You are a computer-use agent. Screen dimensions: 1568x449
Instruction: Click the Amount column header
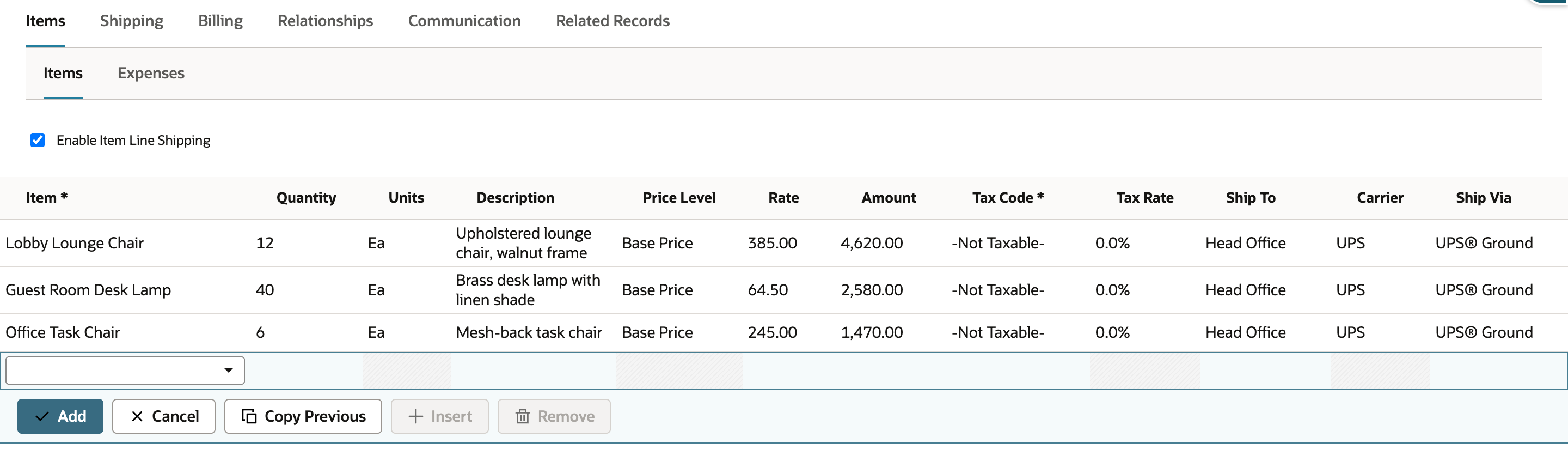click(x=889, y=198)
